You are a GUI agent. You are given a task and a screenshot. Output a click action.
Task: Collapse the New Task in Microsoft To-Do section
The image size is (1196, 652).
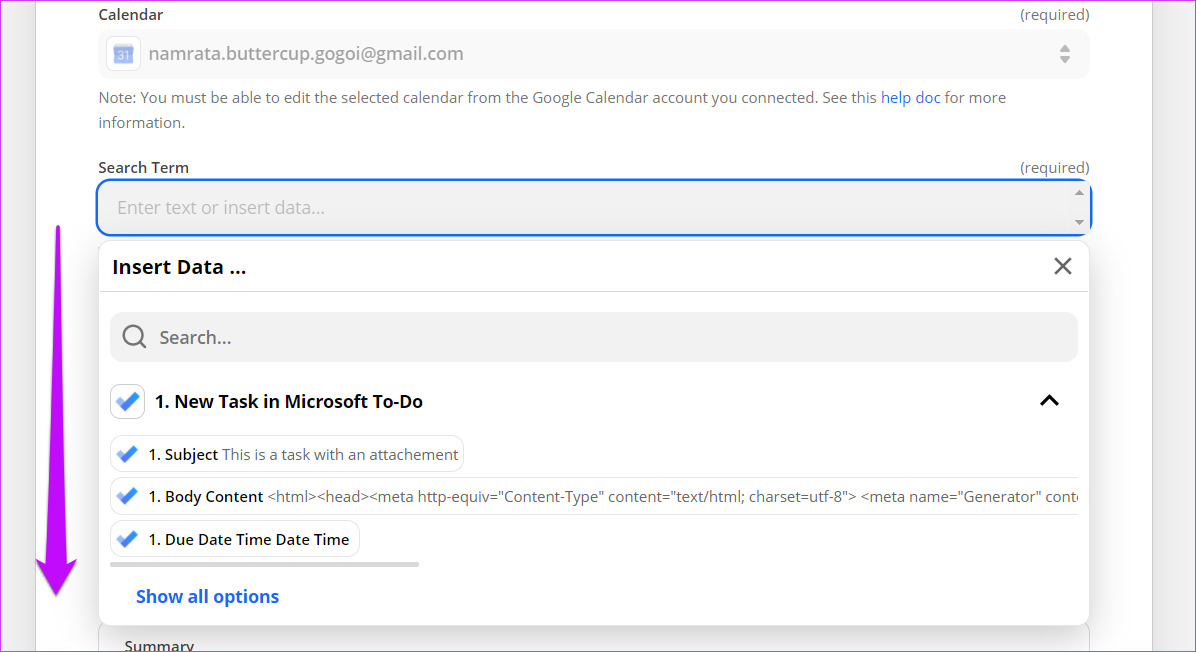[x=1049, y=400]
